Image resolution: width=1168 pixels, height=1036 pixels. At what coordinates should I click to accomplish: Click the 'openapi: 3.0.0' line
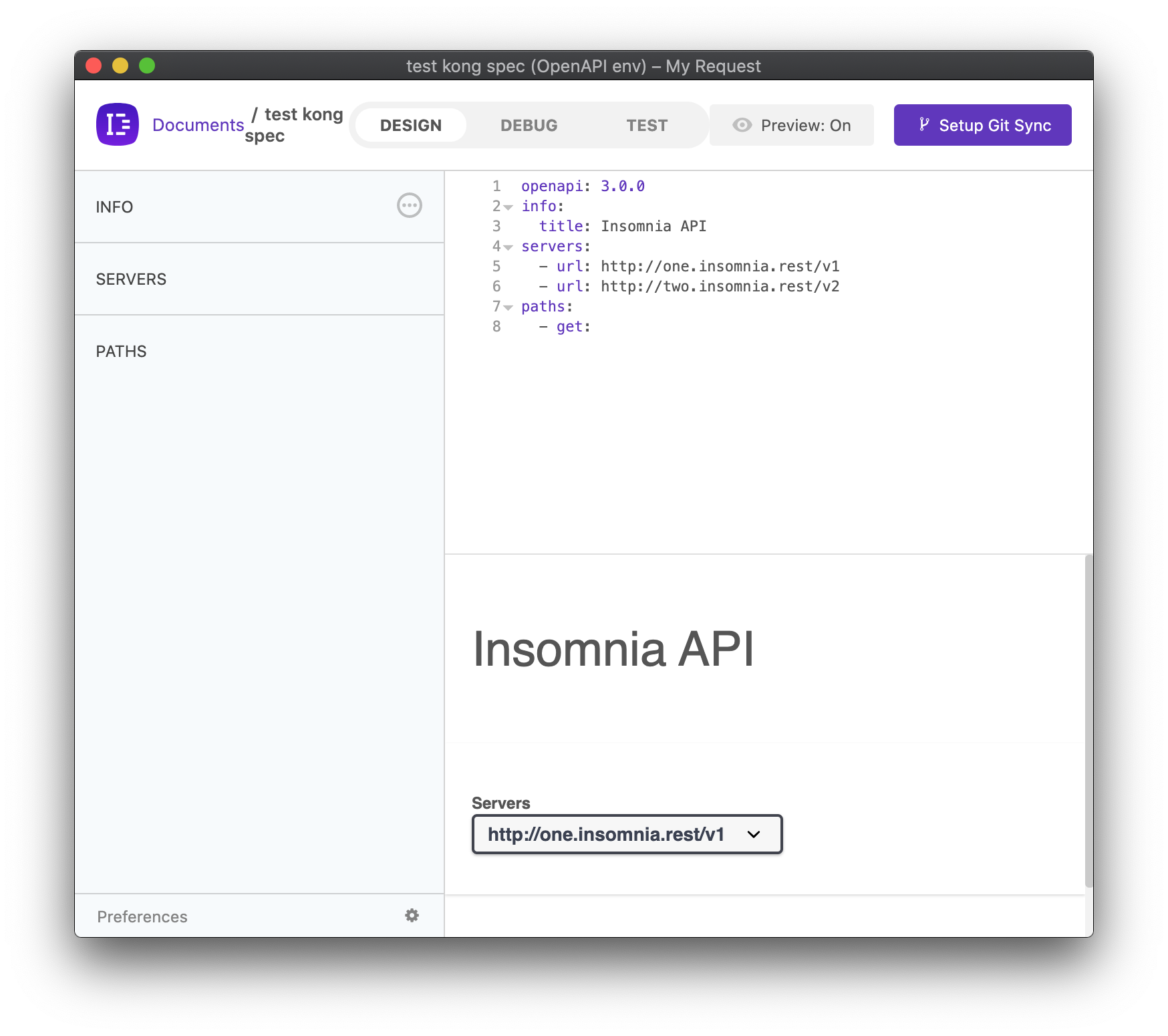coord(583,186)
